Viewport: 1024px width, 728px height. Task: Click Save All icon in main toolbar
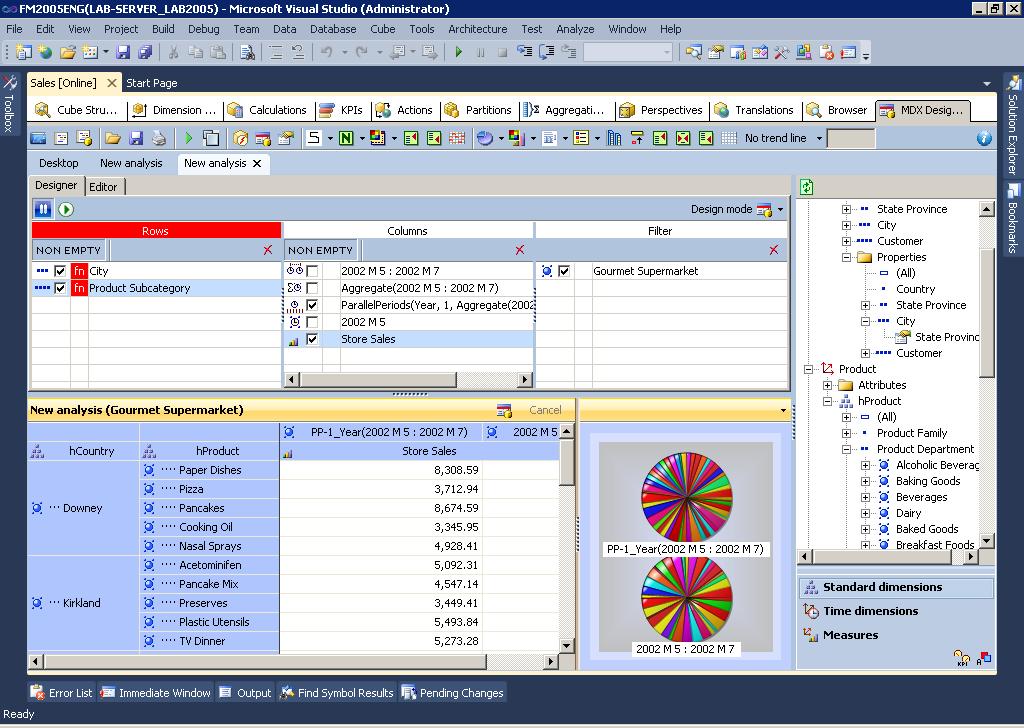point(145,52)
